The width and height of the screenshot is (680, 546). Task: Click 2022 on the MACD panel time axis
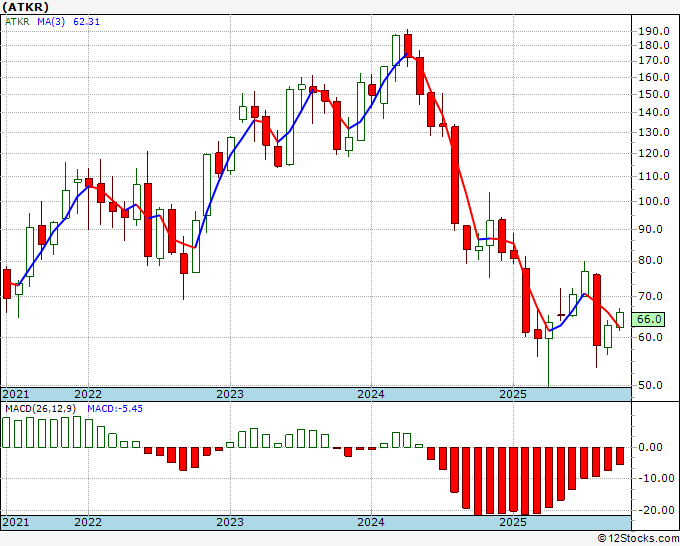click(x=88, y=522)
